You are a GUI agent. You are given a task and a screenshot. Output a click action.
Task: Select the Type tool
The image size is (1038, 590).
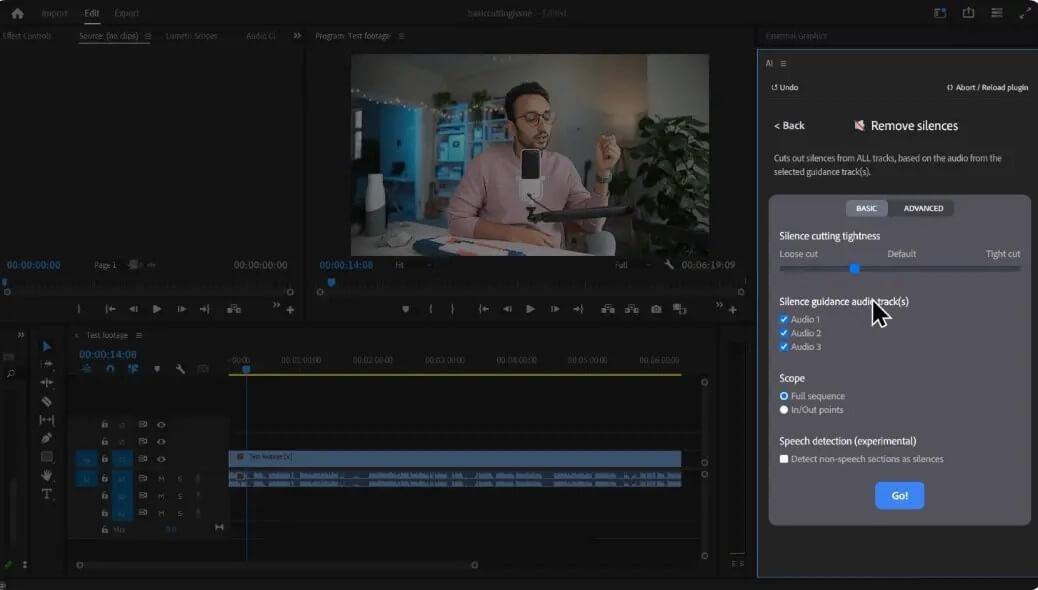(x=46, y=494)
